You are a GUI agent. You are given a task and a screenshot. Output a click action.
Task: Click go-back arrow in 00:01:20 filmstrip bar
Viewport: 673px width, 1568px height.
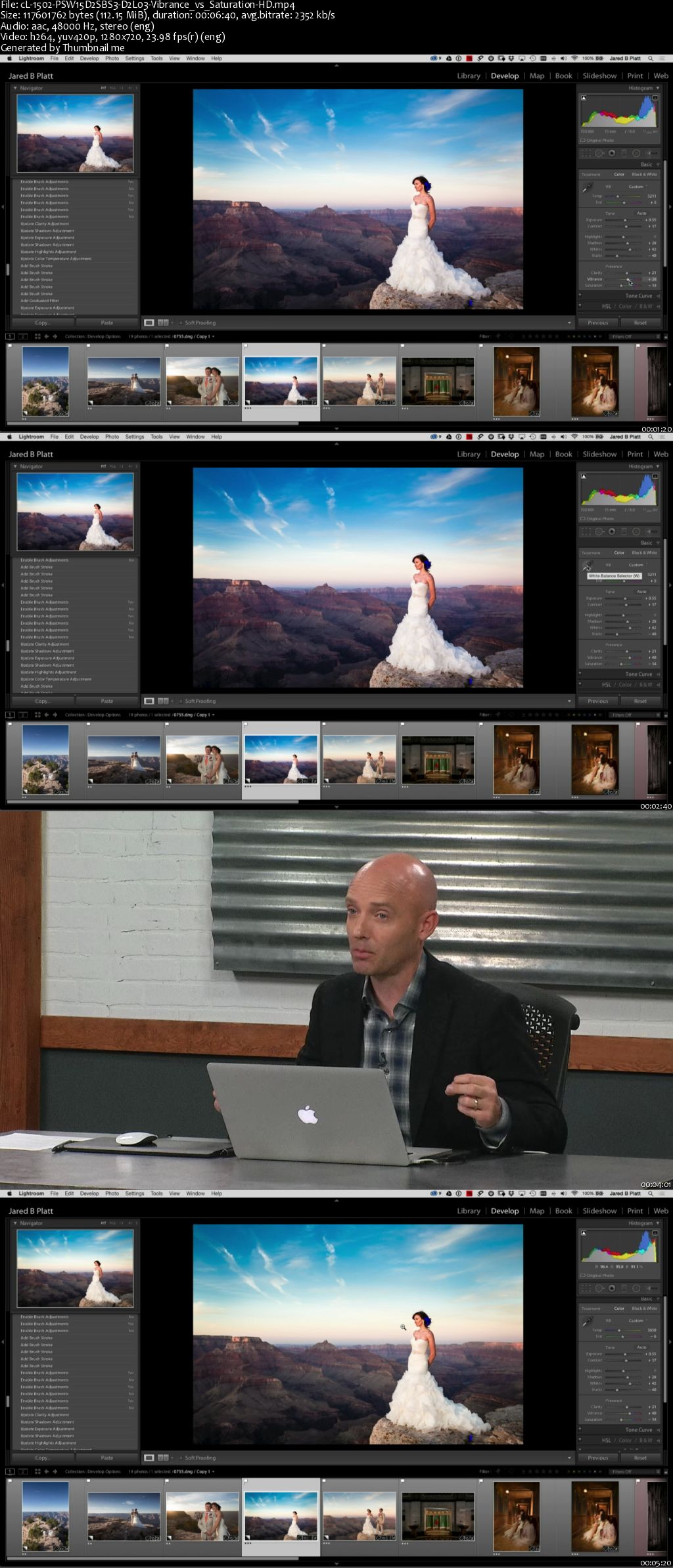(46, 336)
